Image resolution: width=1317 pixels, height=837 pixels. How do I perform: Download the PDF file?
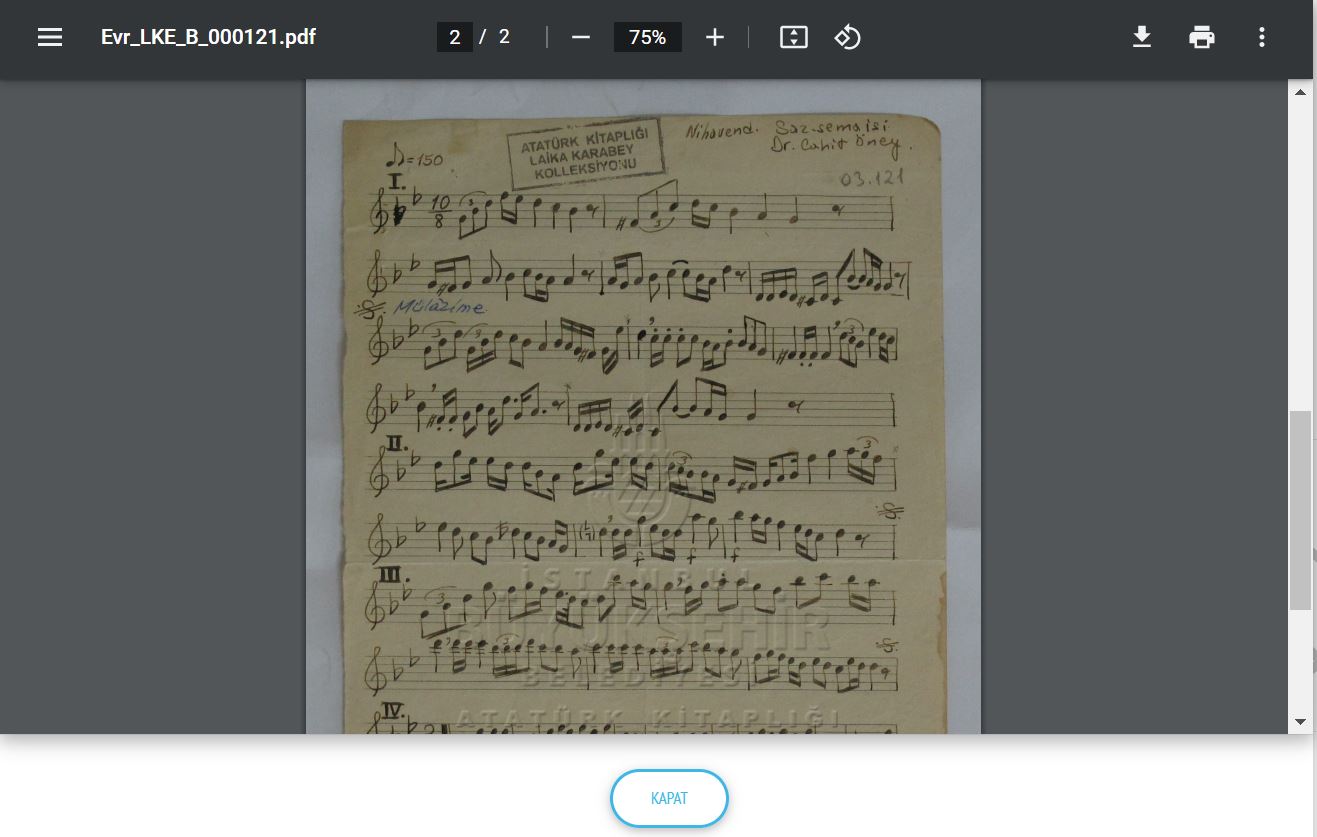1141,38
